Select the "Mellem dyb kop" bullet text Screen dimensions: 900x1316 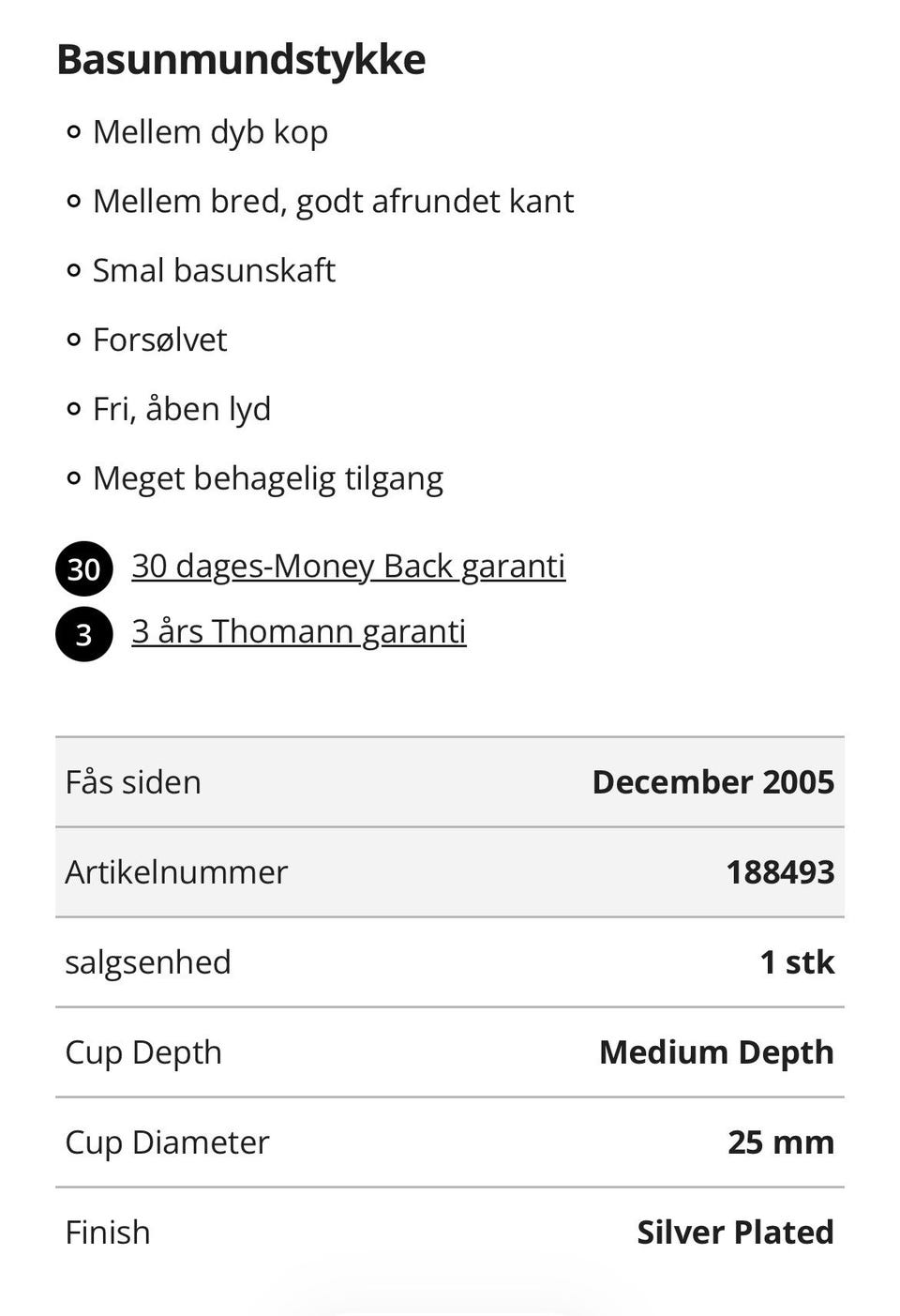pyautogui.click(x=210, y=132)
